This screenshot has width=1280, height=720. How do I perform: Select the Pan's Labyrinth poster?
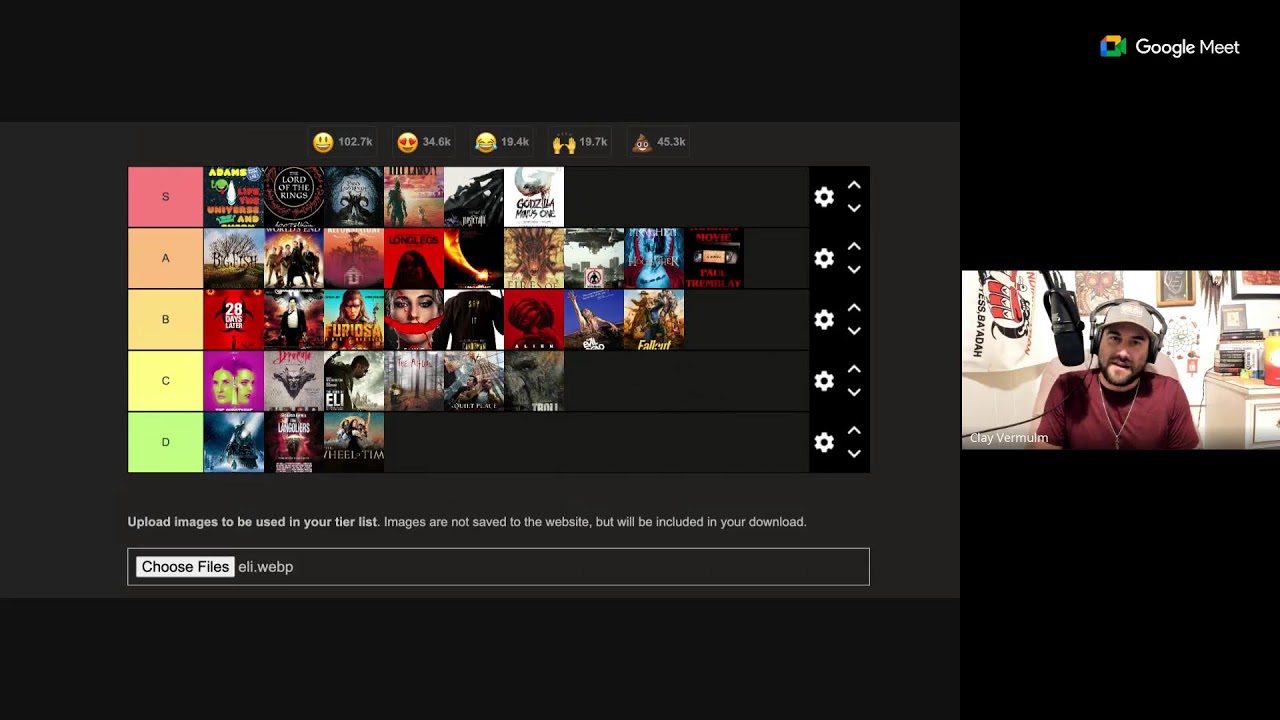354,197
